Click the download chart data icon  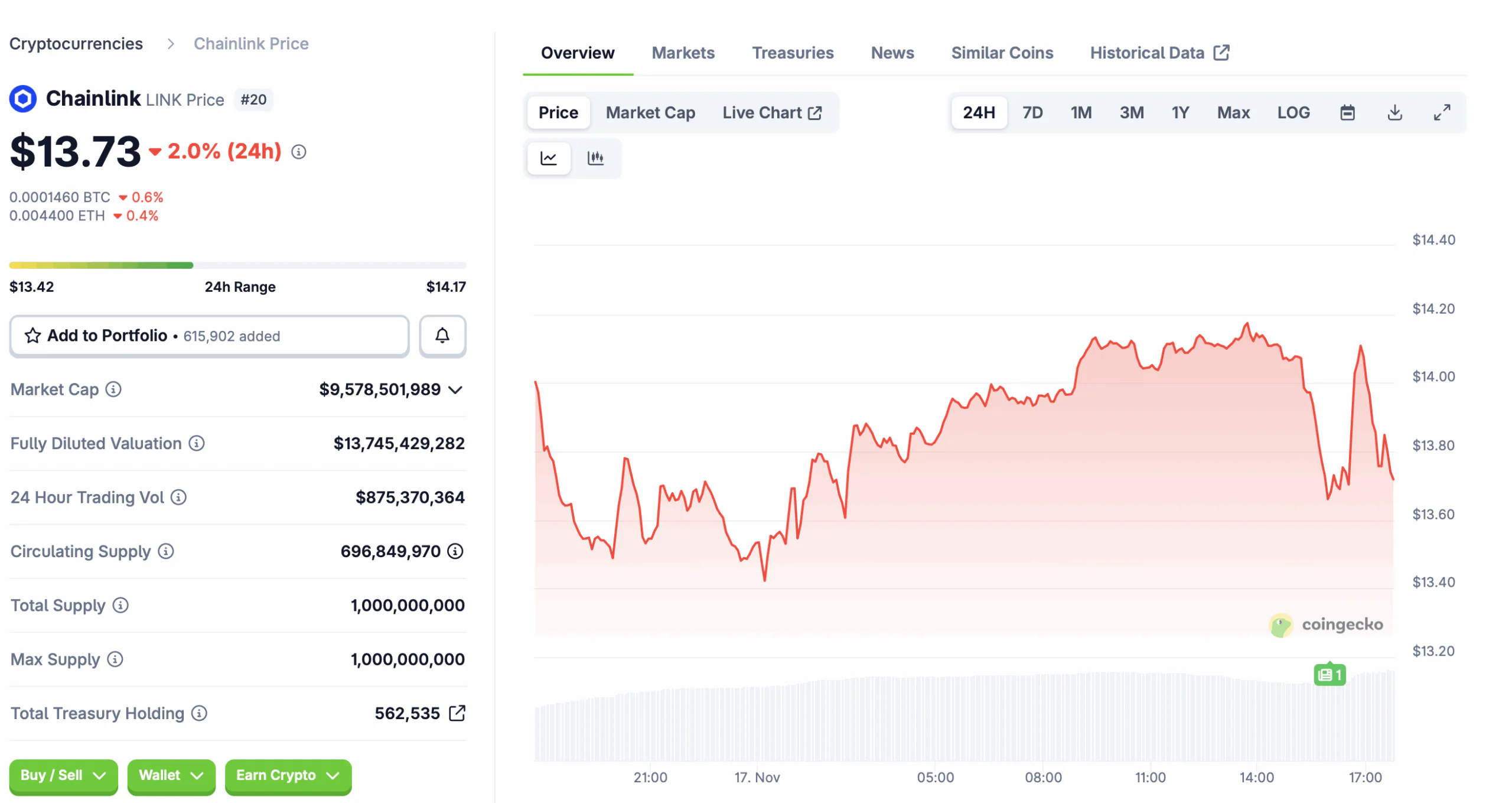[1394, 112]
